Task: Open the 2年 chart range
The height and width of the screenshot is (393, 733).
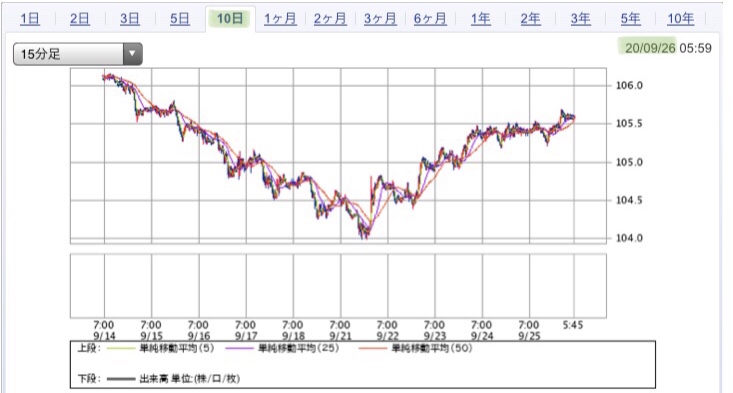Action: pos(531,19)
